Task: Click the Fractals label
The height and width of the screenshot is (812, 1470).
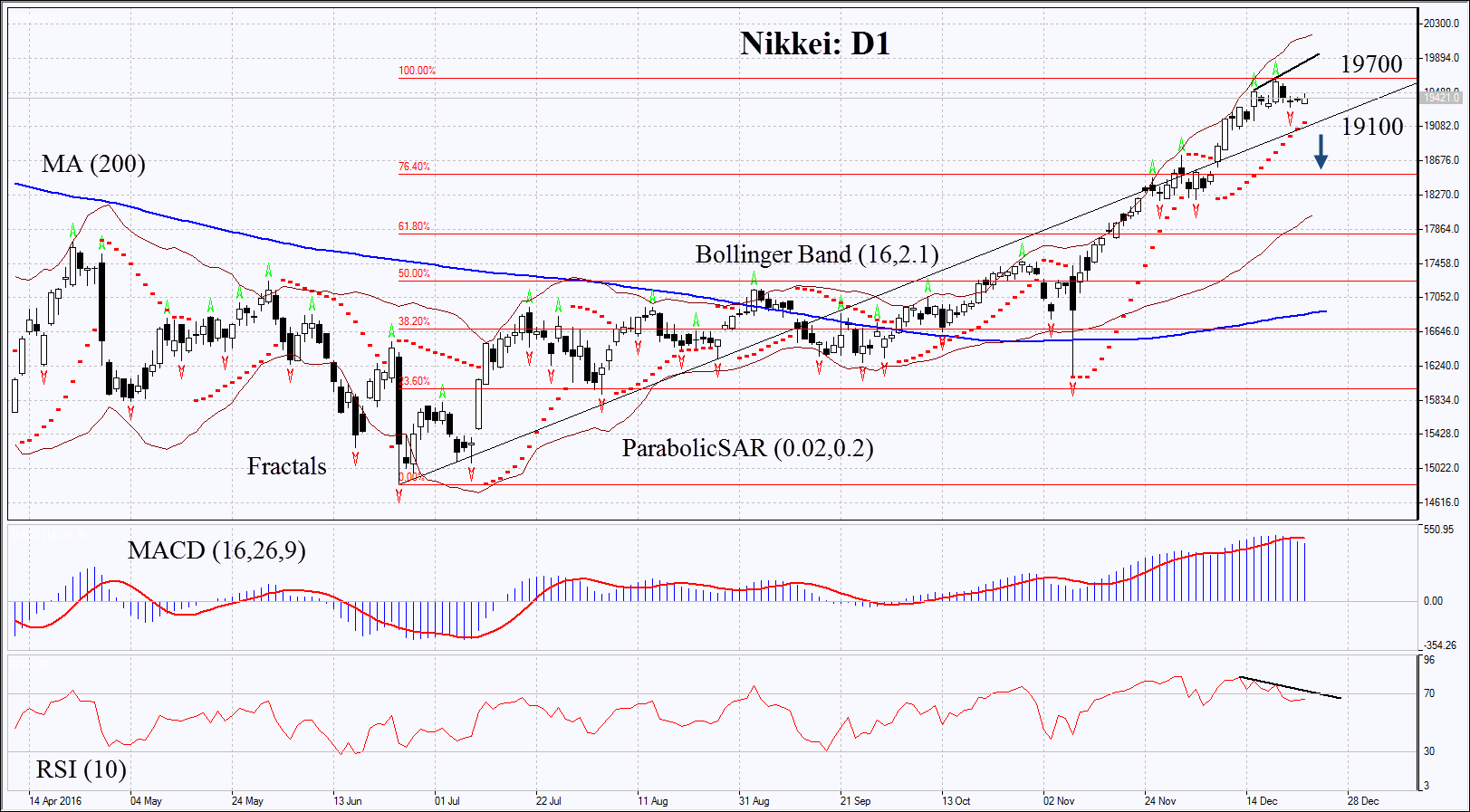Action: coord(286,466)
